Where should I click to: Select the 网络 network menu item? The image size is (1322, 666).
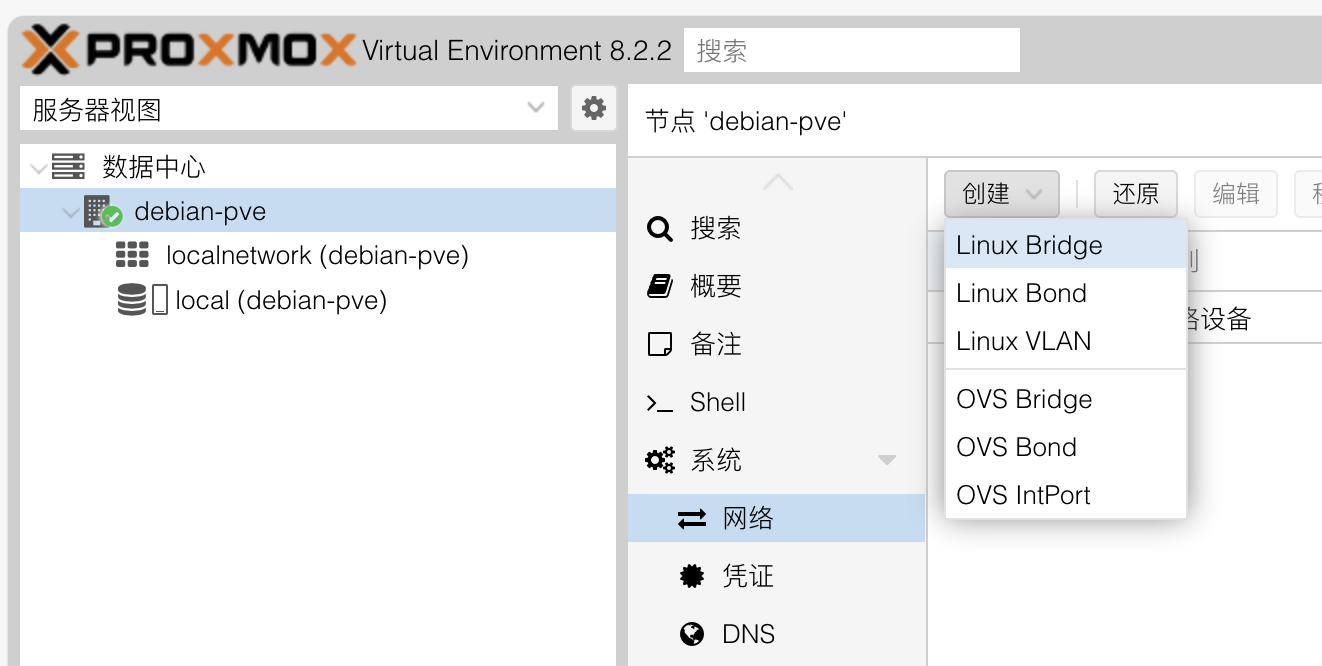777,519
